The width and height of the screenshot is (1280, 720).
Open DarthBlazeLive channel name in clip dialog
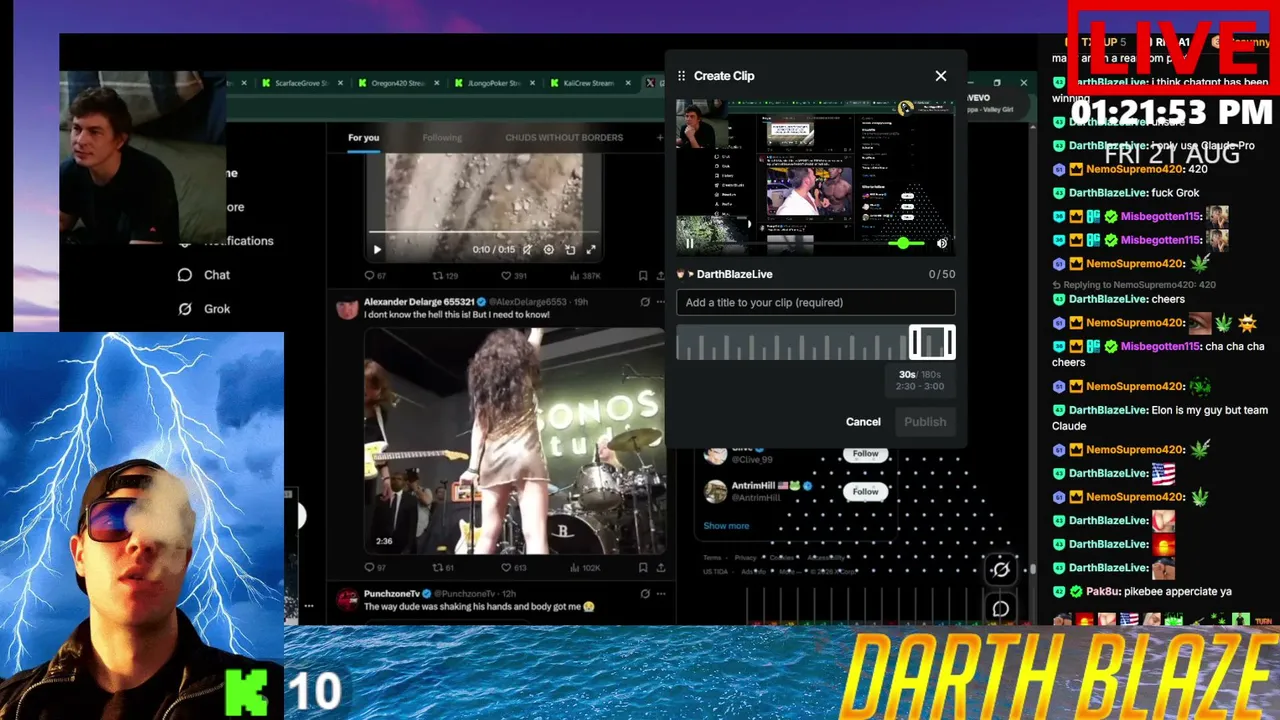click(x=734, y=274)
